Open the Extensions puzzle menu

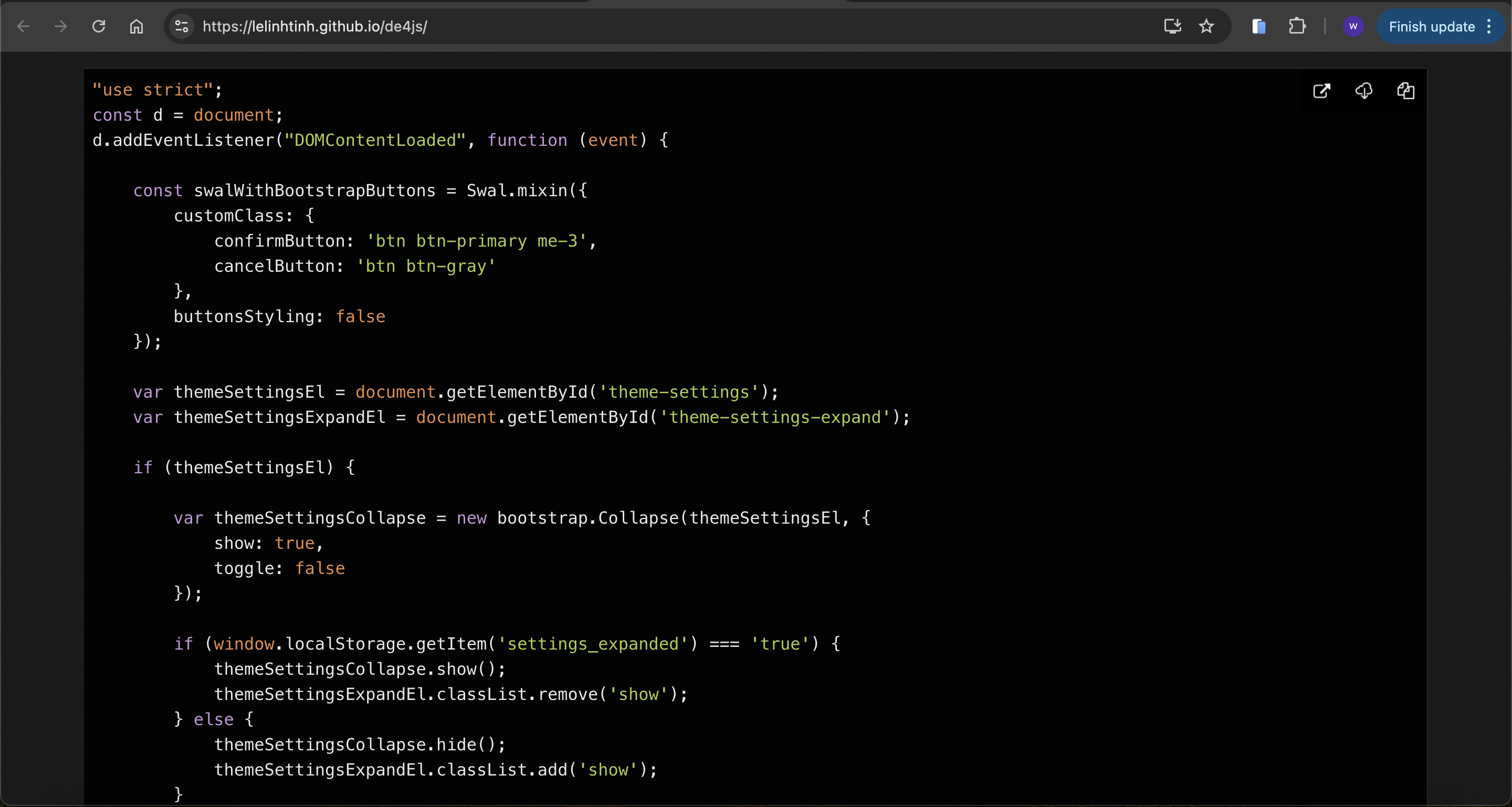pyautogui.click(x=1297, y=26)
